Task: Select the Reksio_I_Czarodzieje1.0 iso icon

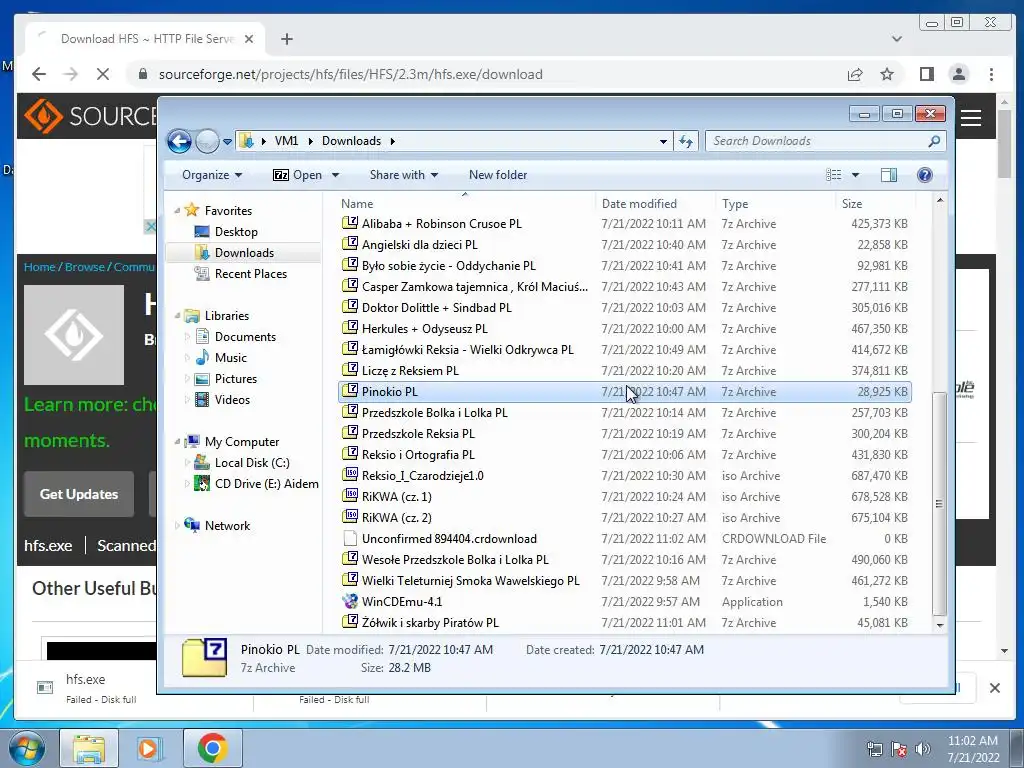Action: click(x=350, y=475)
